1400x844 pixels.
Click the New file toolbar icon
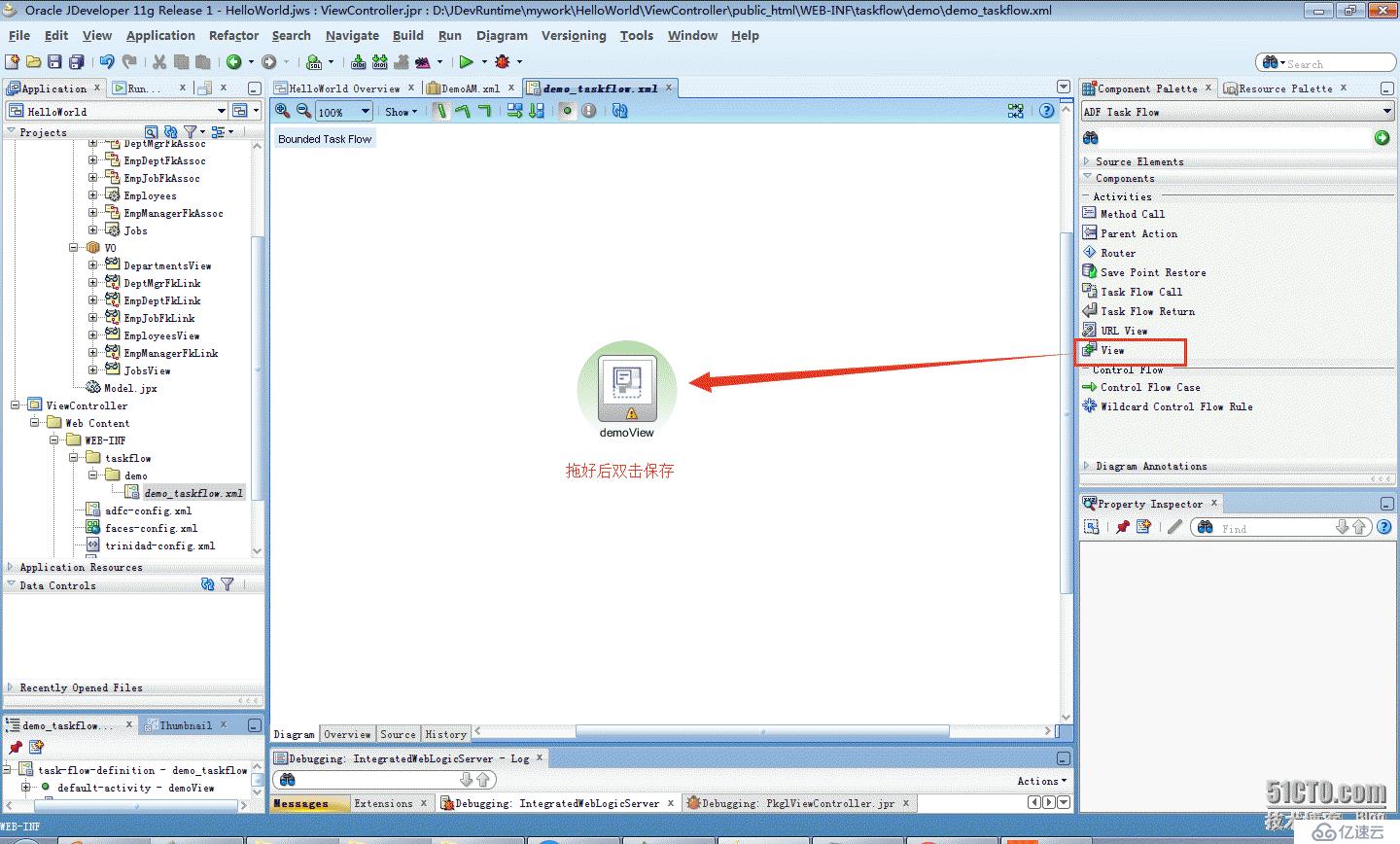click(x=13, y=62)
